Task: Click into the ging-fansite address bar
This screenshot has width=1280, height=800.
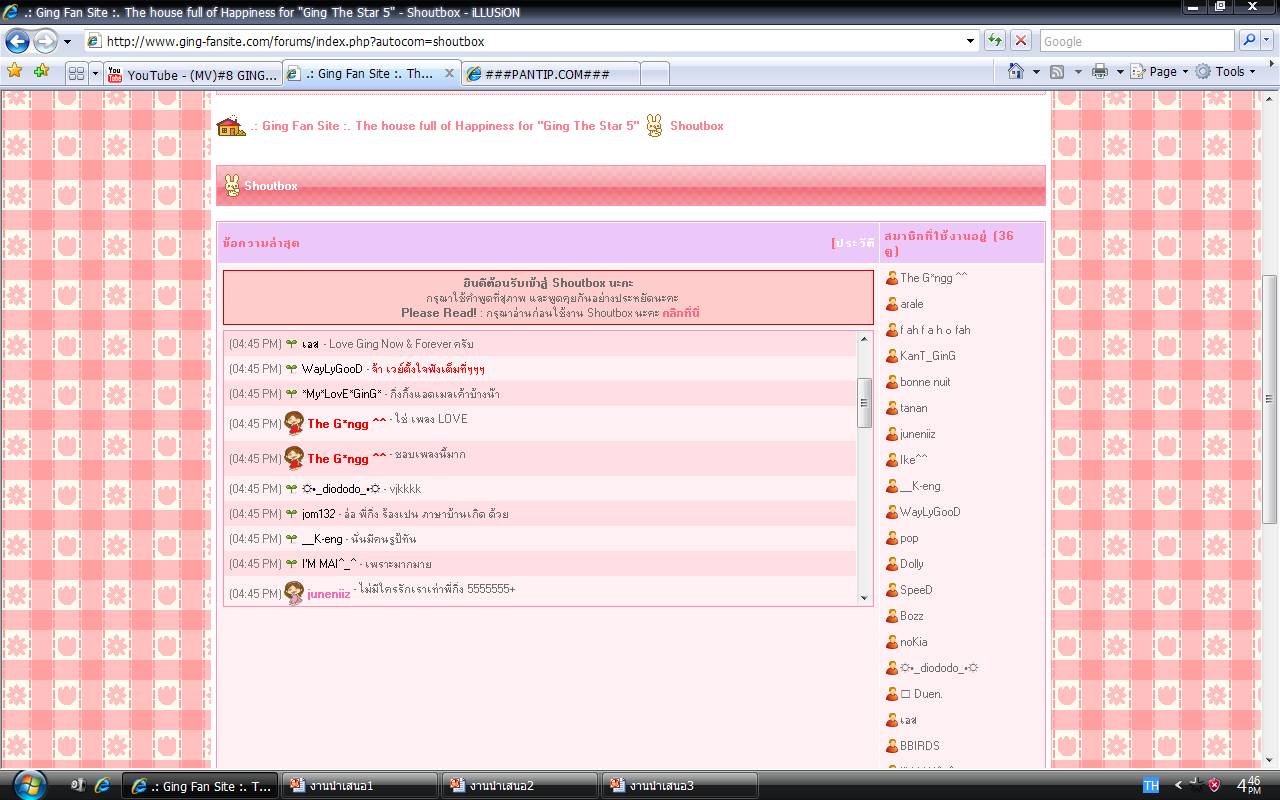Action: point(525,41)
